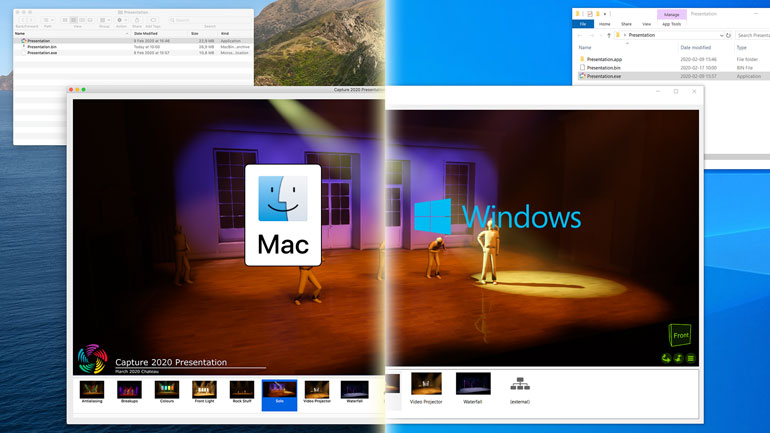This screenshot has height=433, width=770.
Task: Select the Antialiasing scene thumbnail
Action: (x=92, y=392)
